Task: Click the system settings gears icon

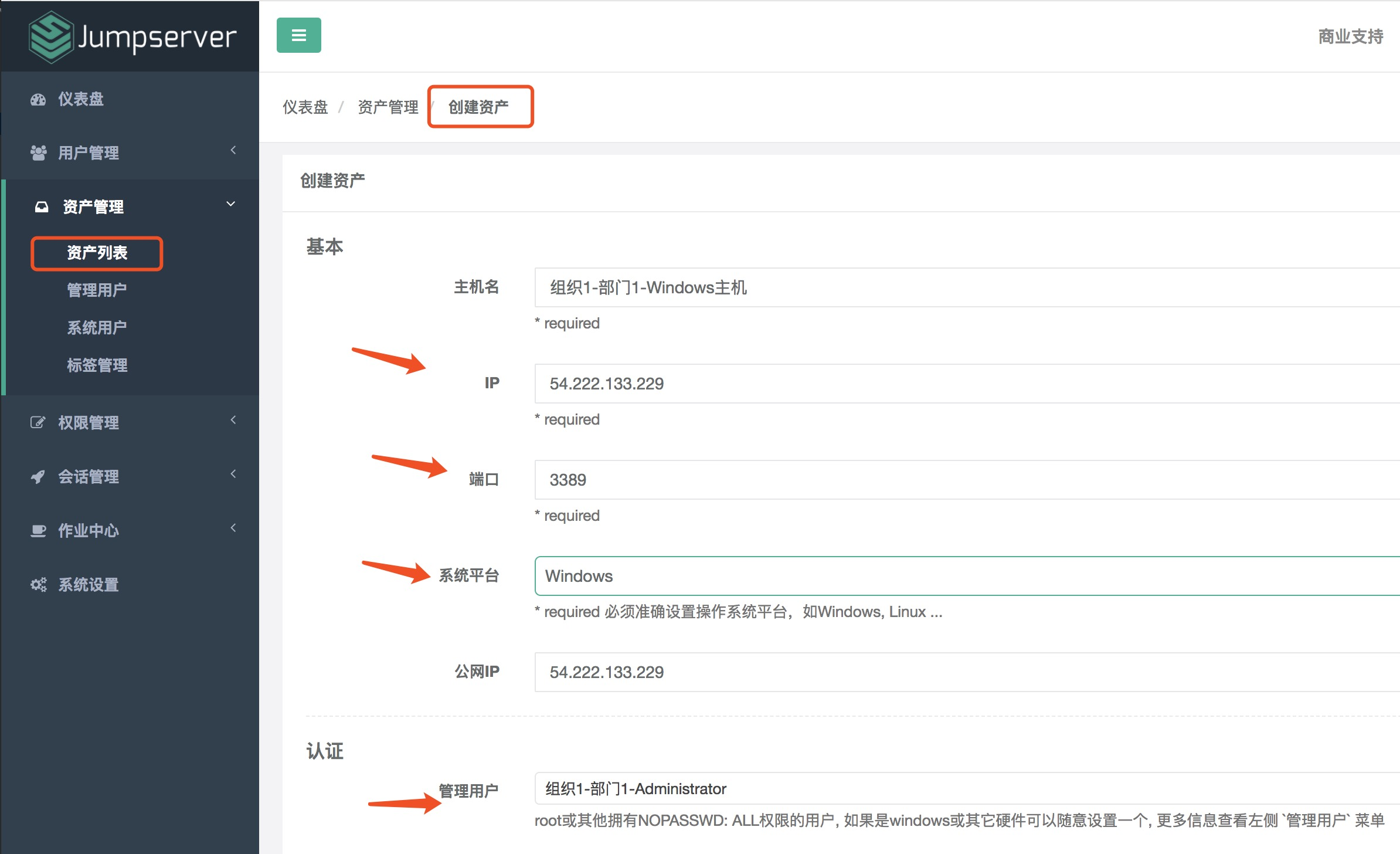Action: tap(38, 585)
